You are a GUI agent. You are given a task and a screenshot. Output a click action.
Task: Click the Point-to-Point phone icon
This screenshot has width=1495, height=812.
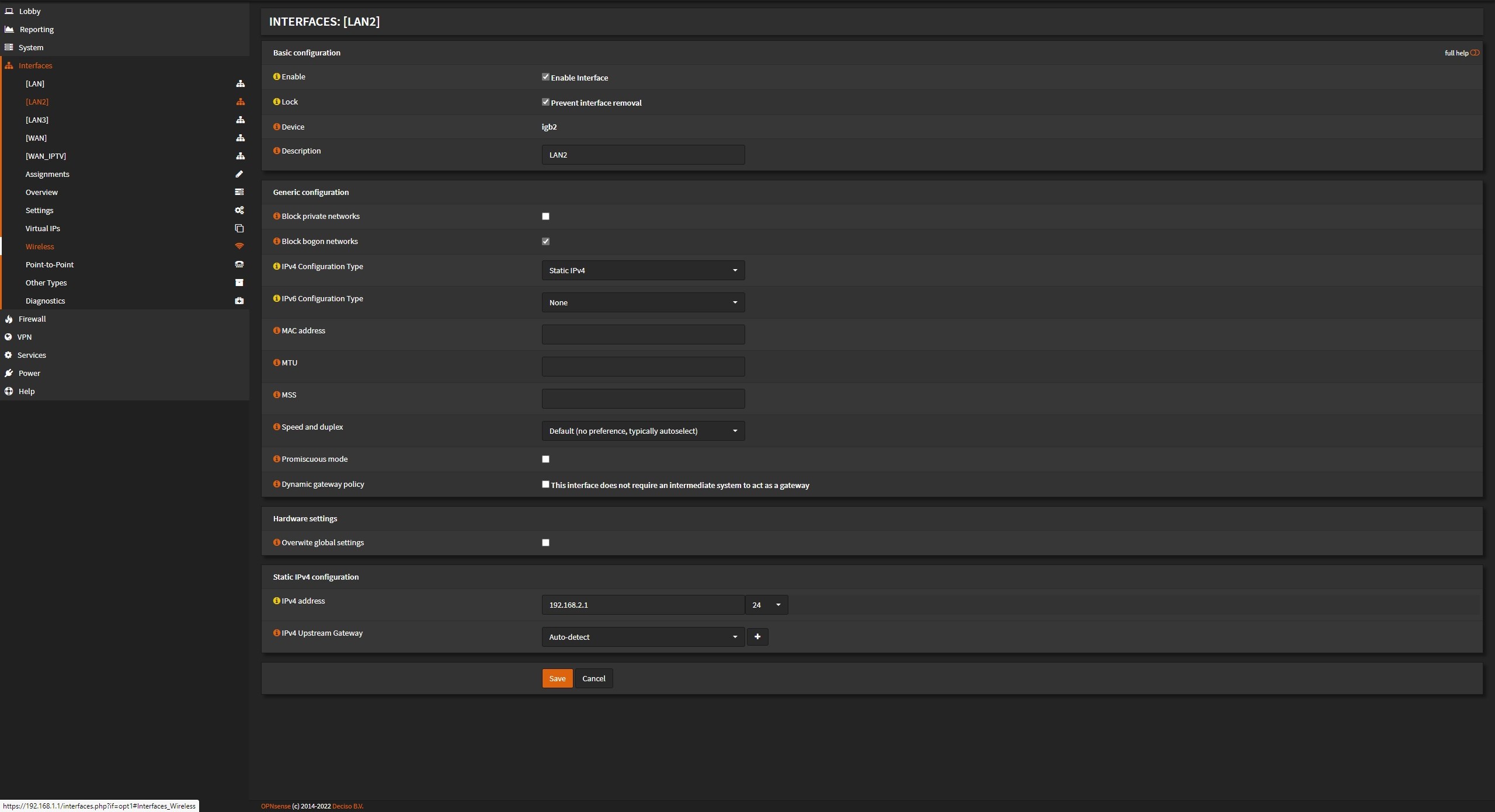[x=239, y=264]
